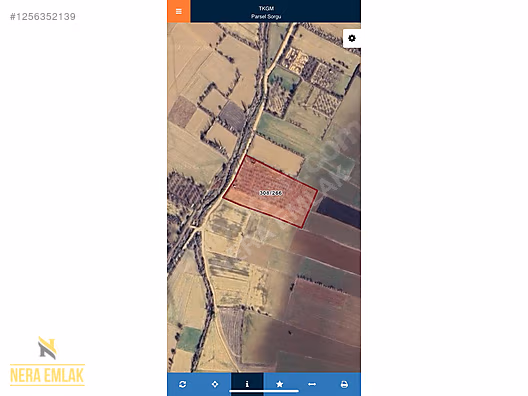Viewport: 528px width, 396px height.
Task: Tap the refresh icon in bottom toolbar
Action: 183,384
